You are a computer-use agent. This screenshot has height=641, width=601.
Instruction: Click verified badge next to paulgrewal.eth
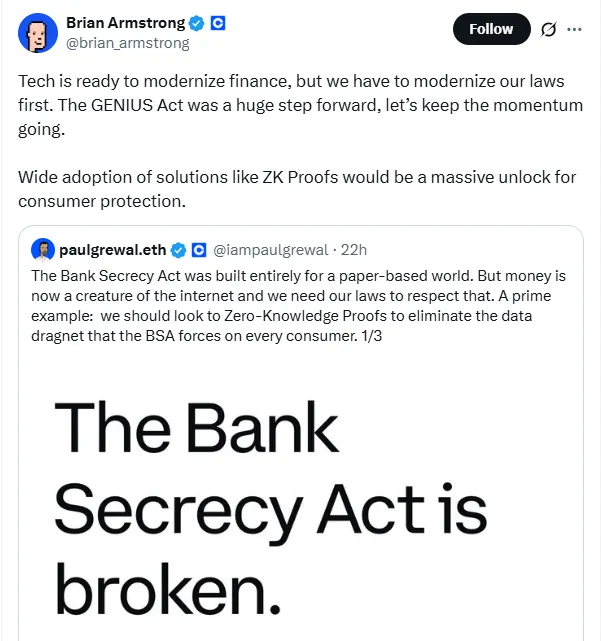click(178, 249)
